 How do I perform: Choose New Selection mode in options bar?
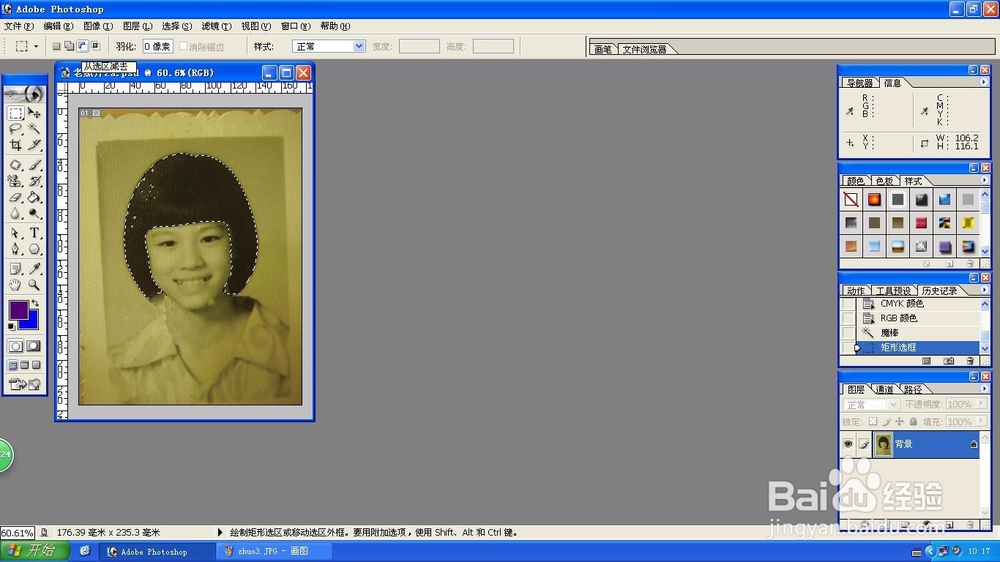tap(56, 46)
